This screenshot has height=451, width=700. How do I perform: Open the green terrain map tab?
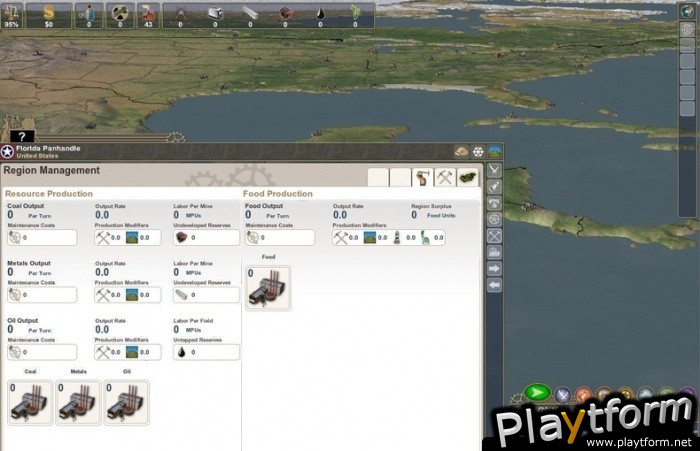pyautogui.click(x=467, y=177)
